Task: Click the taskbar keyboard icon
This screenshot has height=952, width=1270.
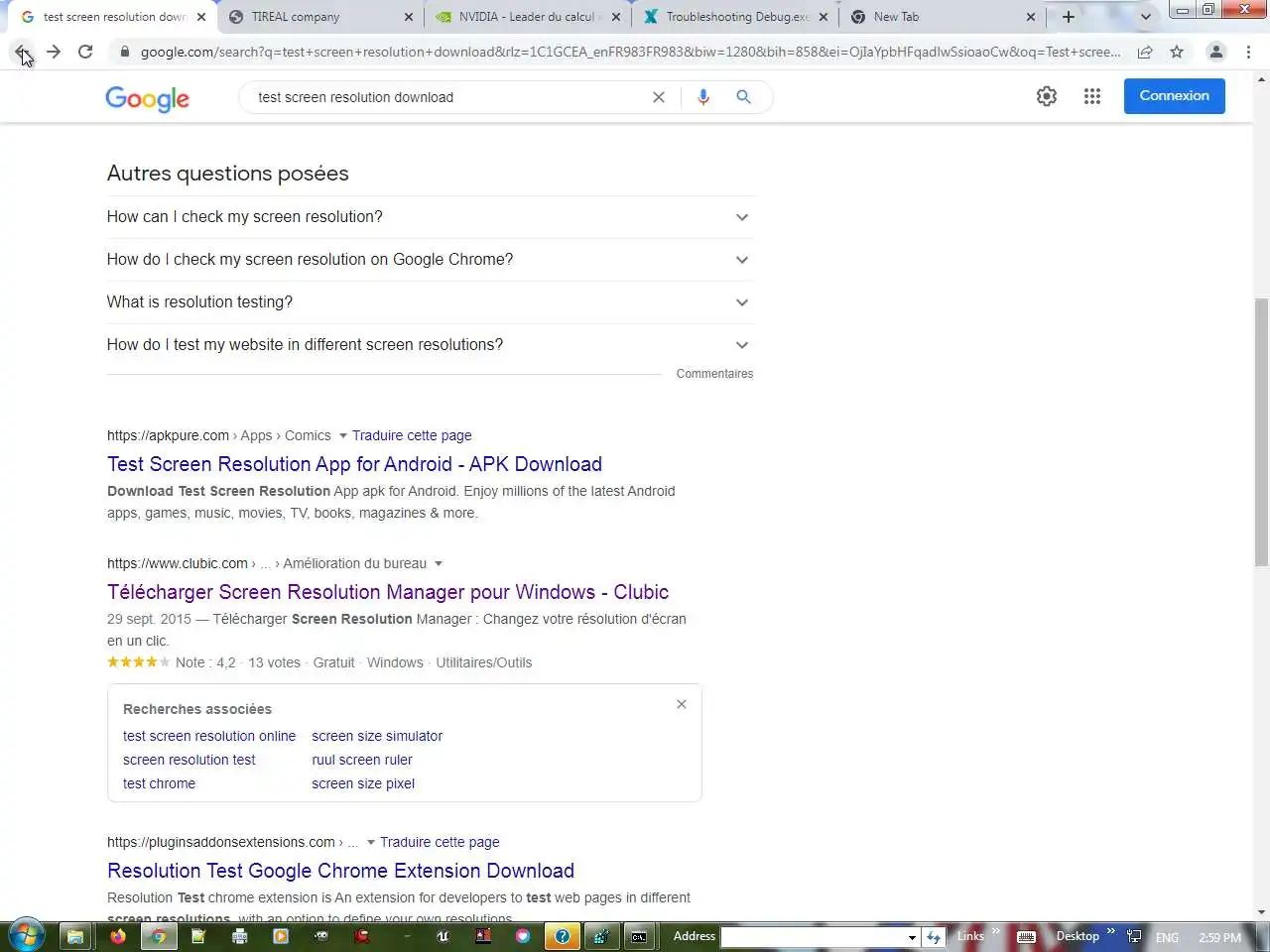Action: [x=1027, y=936]
